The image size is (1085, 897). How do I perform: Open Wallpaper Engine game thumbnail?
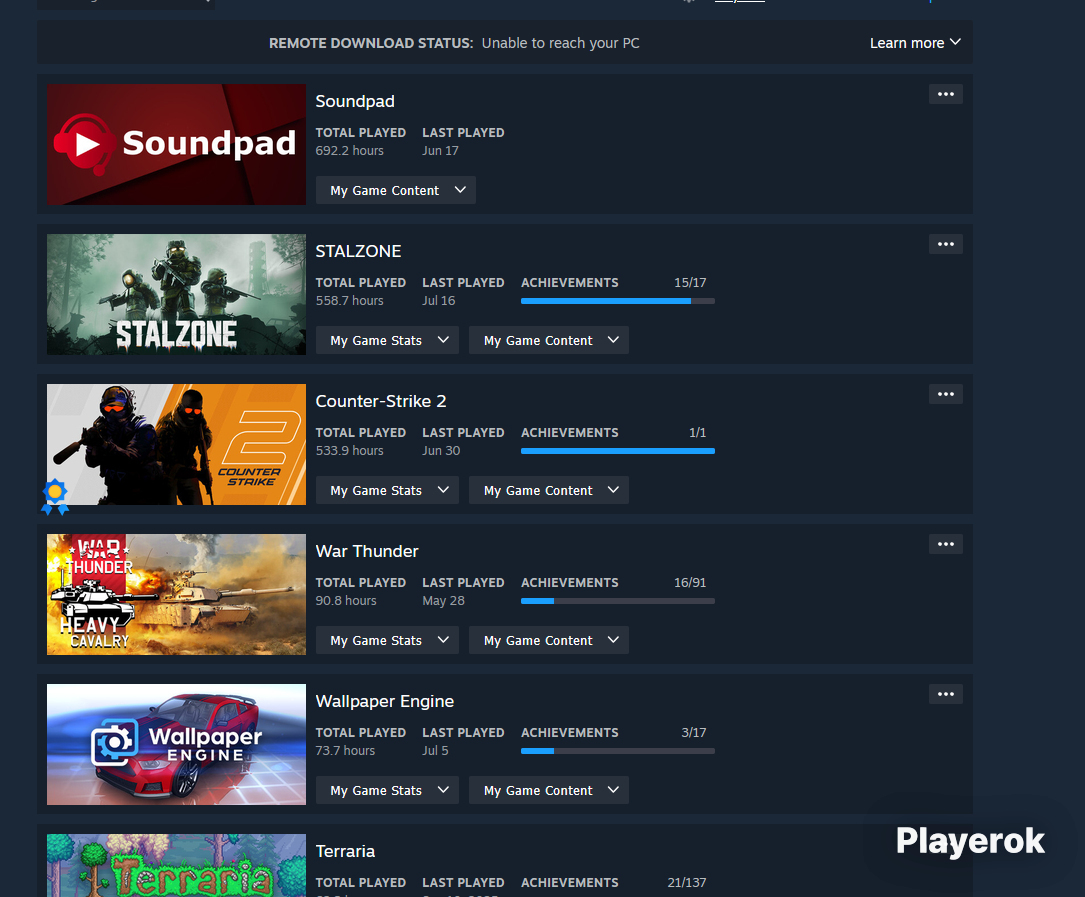click(x=176, y=745)
